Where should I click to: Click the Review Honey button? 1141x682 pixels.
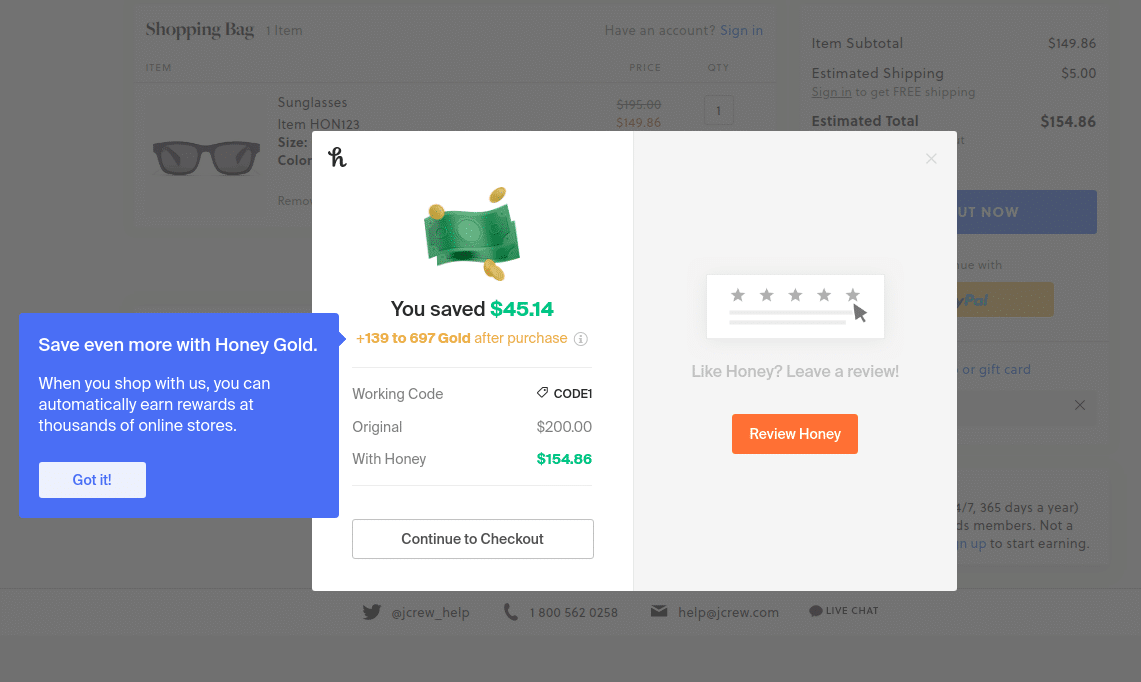click(x=795, y=434)
